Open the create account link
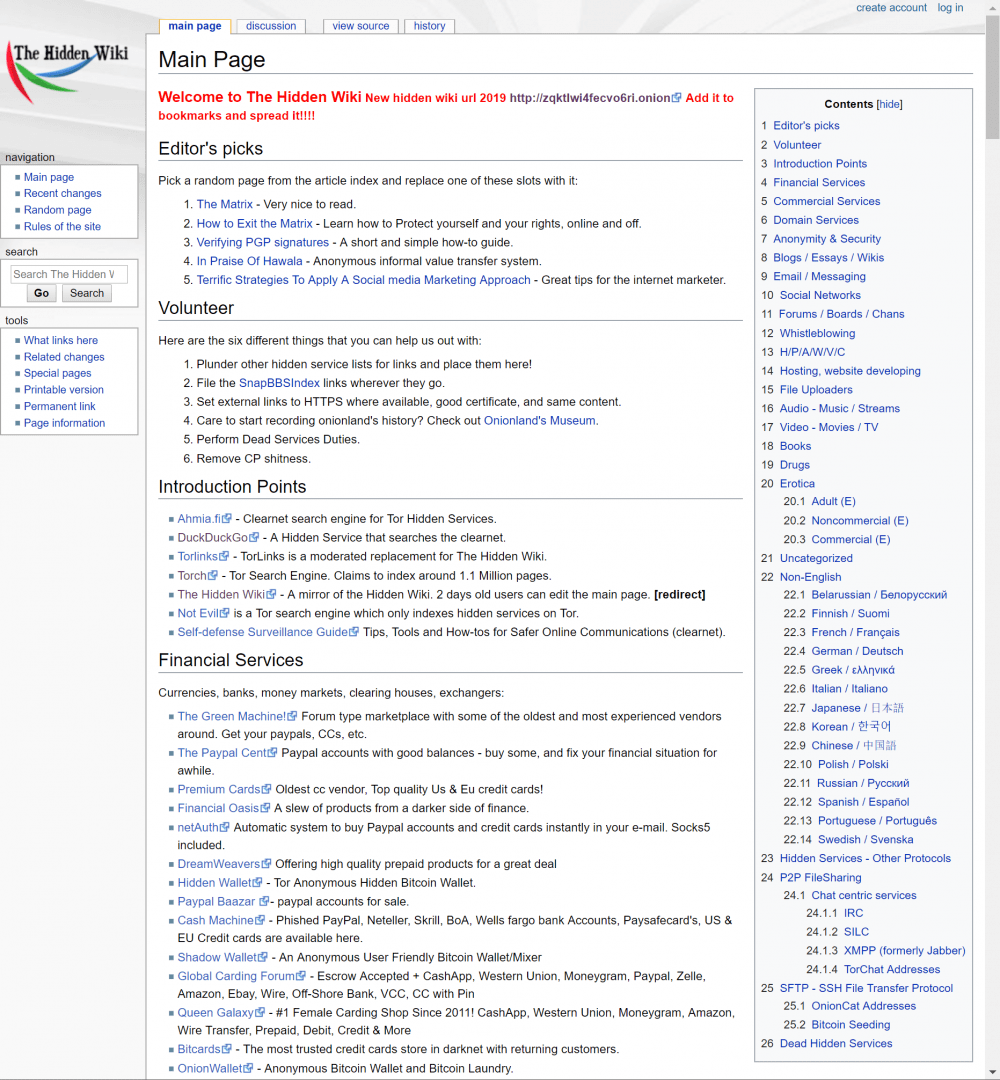 click(x=891, y=8)
